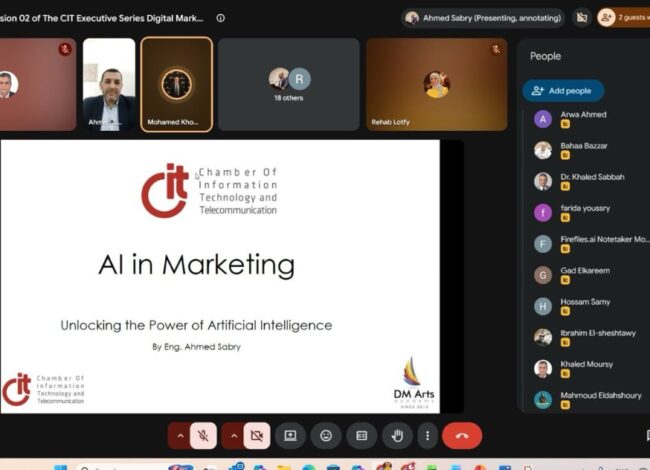The height and width of the screenshot is (470, 650).
Task: Click the People panel heading
Action: click(546, 56)
